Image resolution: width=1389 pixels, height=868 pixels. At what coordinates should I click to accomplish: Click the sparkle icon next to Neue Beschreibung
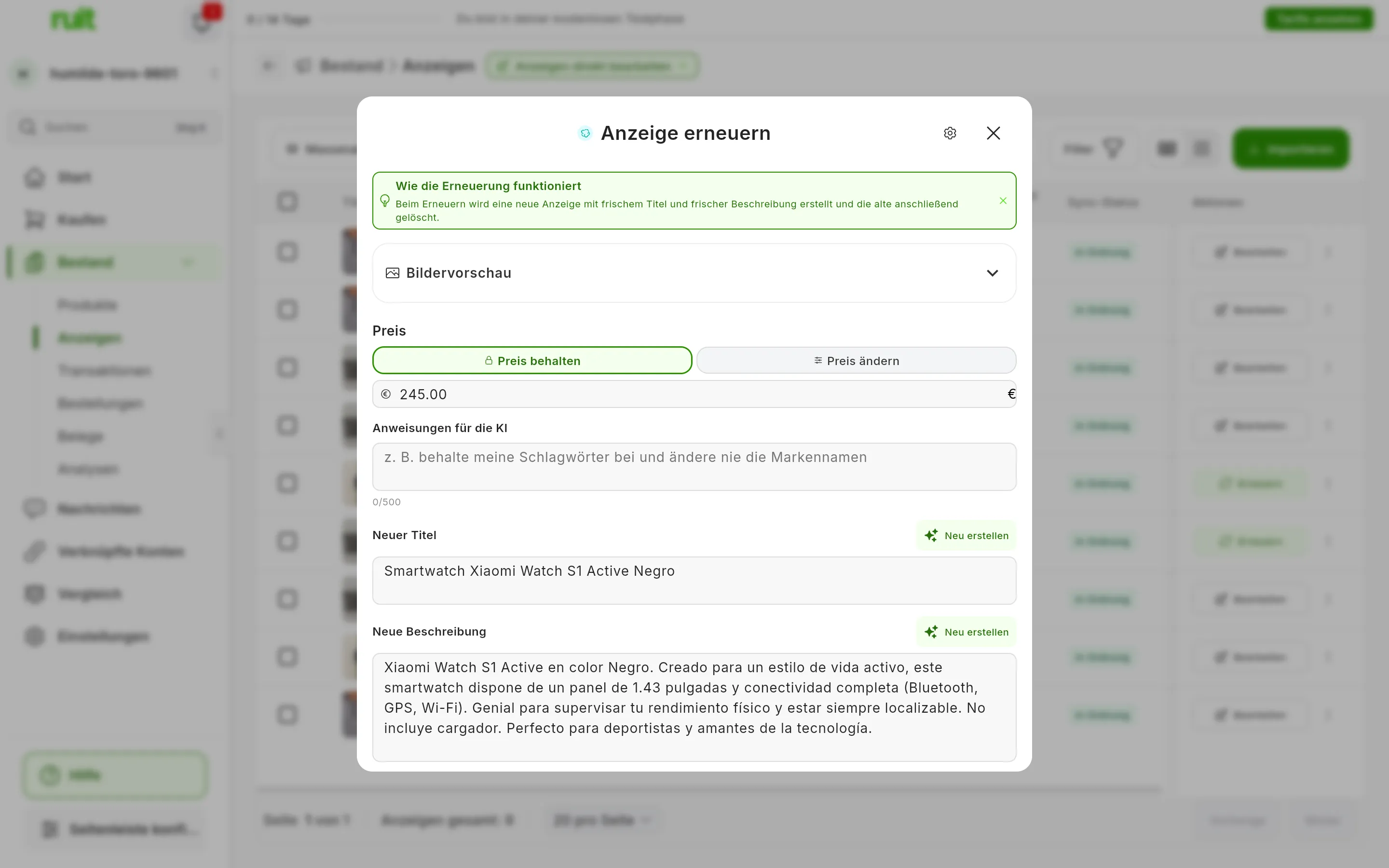tap(931, 632)
